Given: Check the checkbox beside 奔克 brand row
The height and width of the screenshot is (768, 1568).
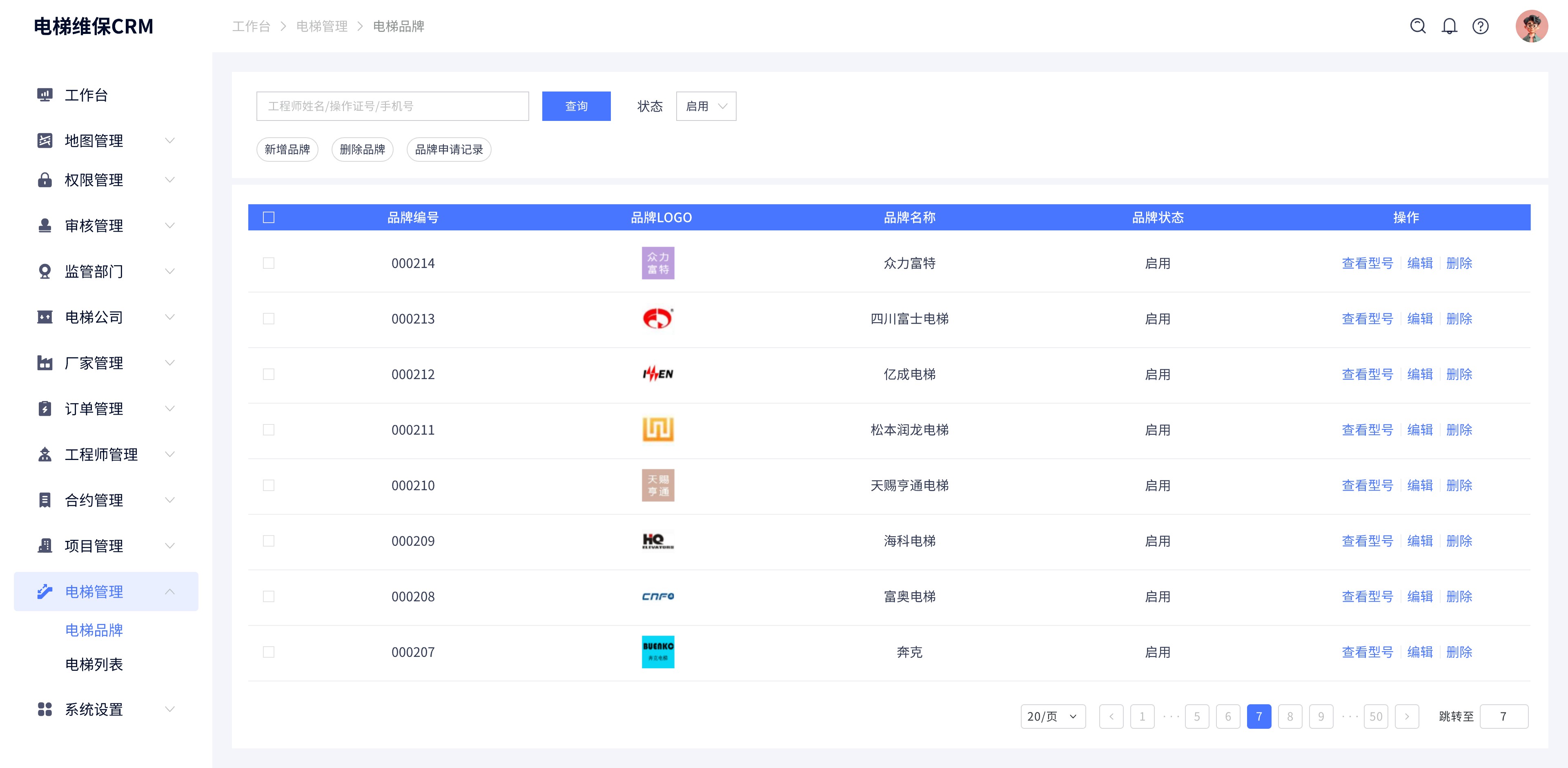Looking at the screenshot, I should coord(268,652).
